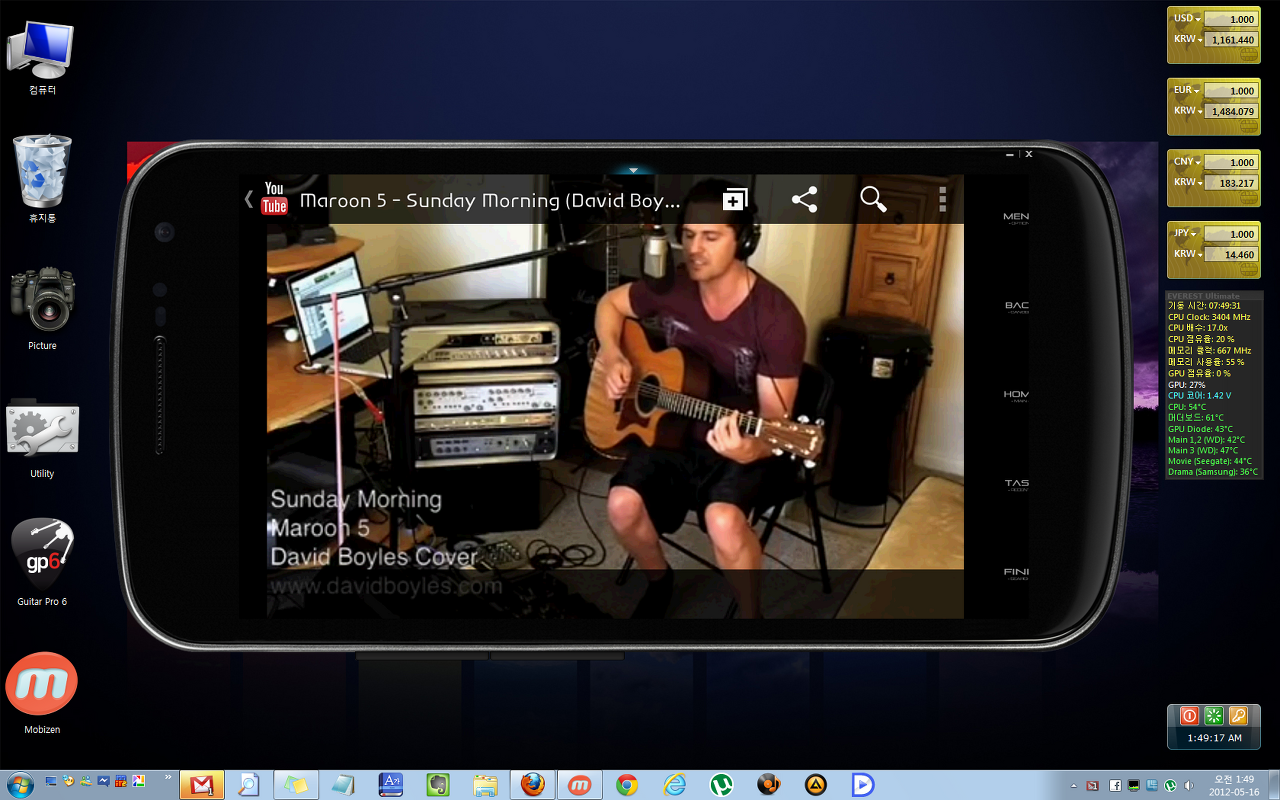The height and width of the screenshot is (800, 1280).
Task: Open Windows Explorer folder in taskbar
Action: click(x=486, y=785)
